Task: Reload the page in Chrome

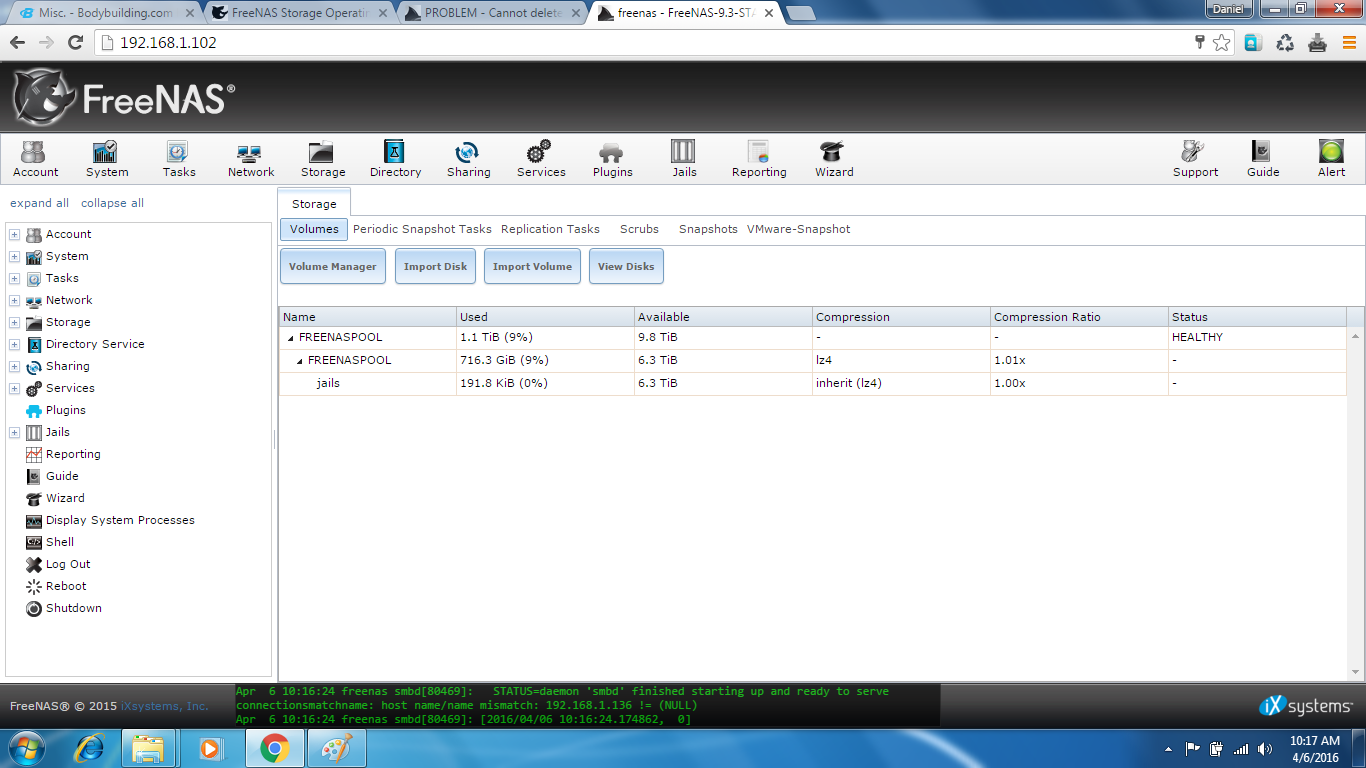Action: pos(75,43)
